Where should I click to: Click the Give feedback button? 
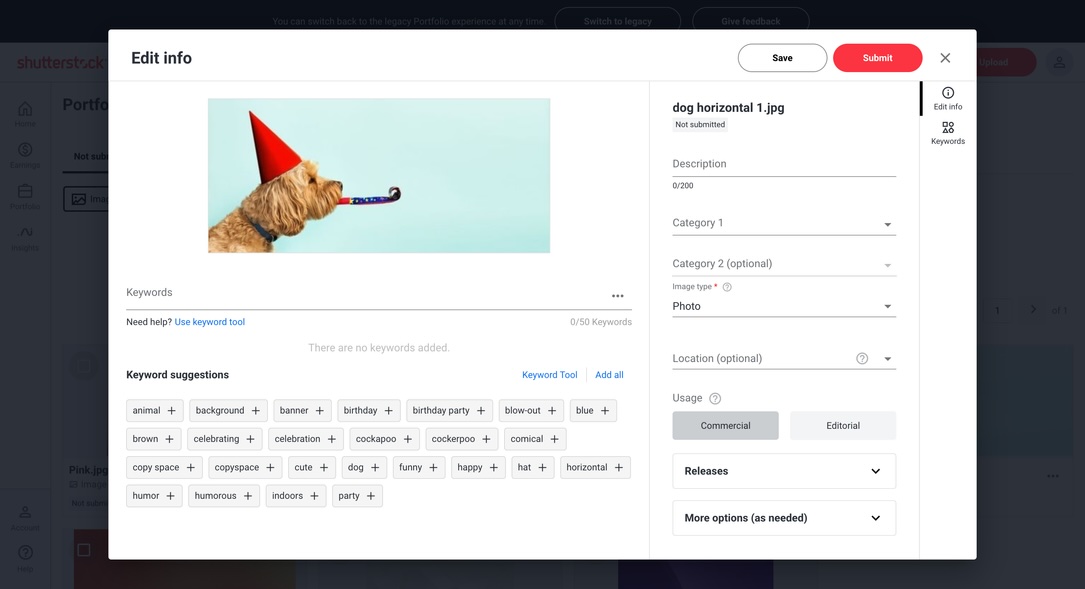tap(751, 21)
